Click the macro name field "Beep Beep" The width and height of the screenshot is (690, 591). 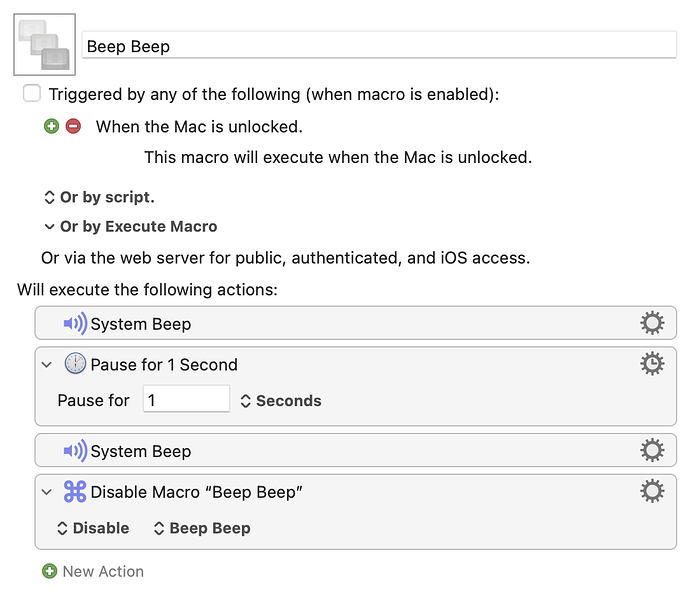378,46
